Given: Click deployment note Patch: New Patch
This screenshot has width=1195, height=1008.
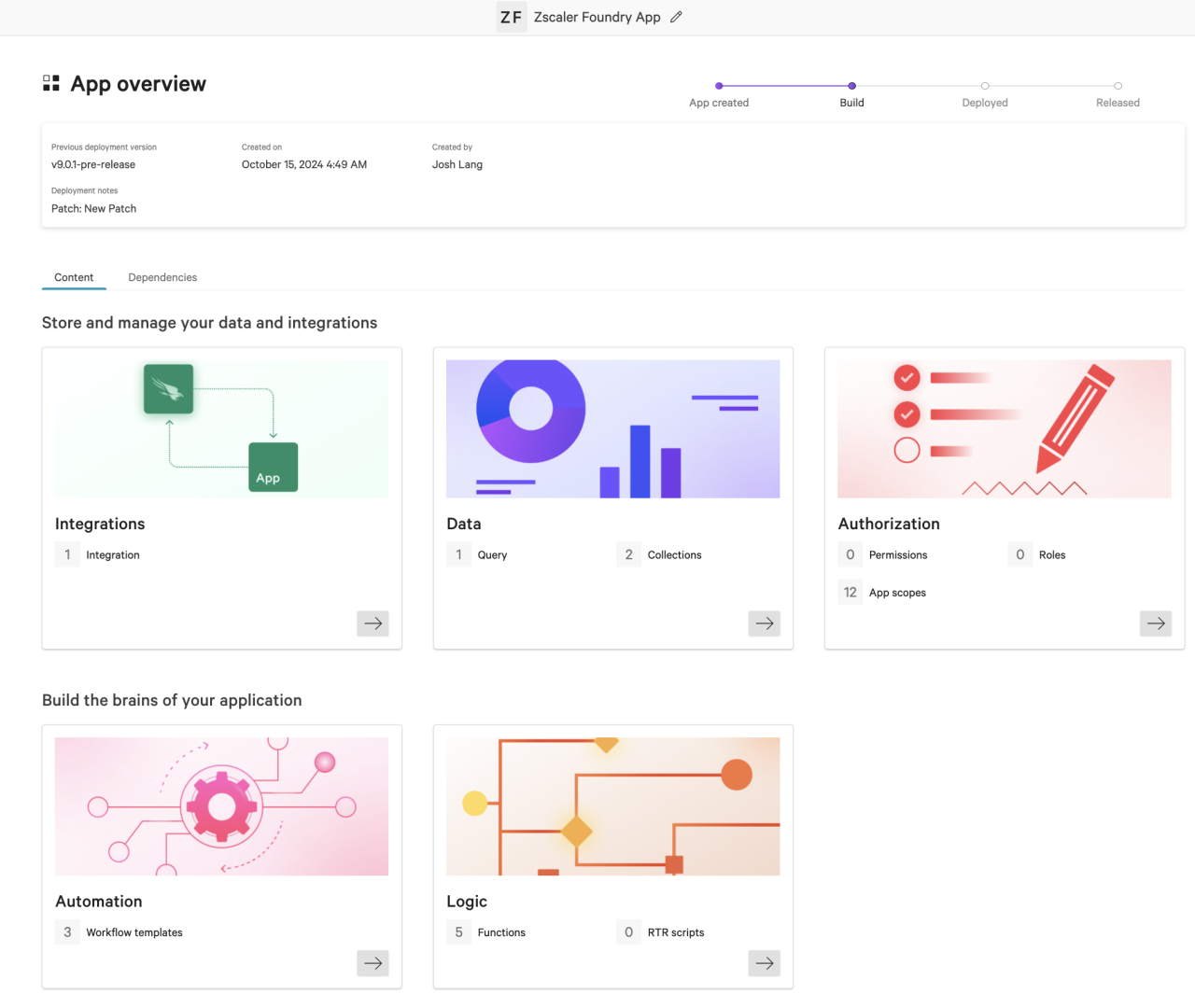Looking at the screenshot, I should [93, 208].
